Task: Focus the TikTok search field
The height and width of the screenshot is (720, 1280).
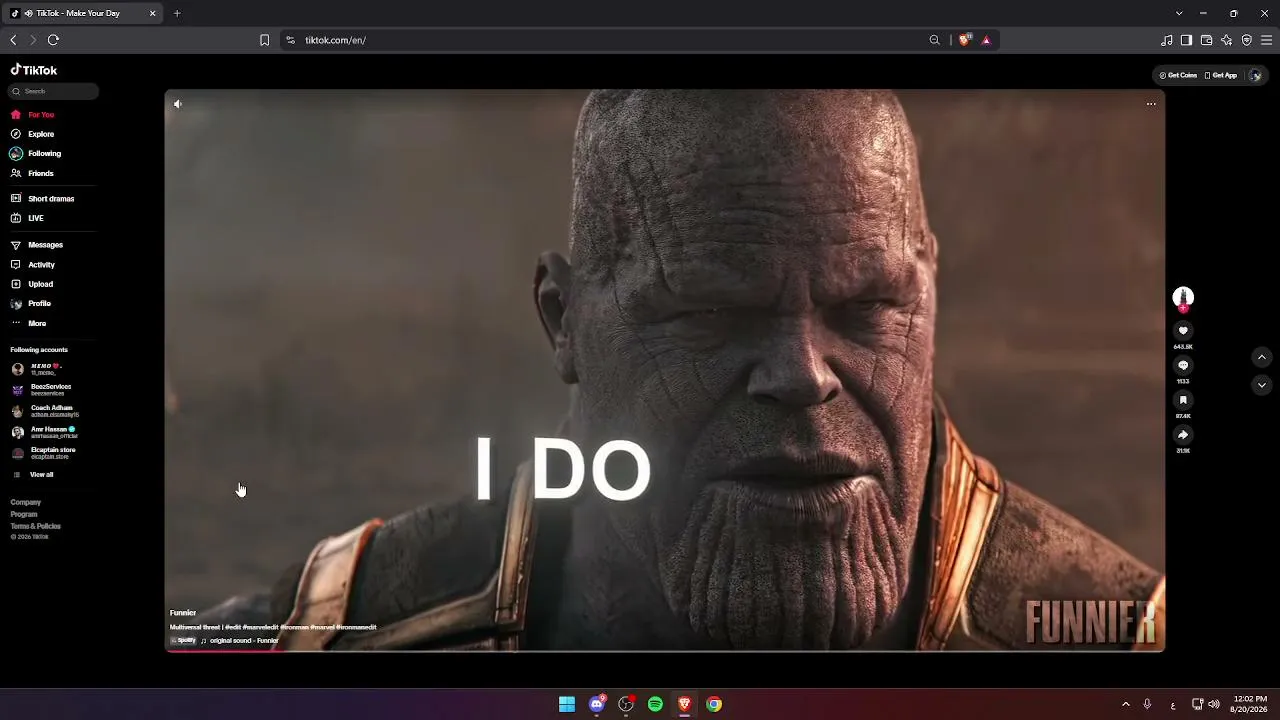Action: point(54,91)
